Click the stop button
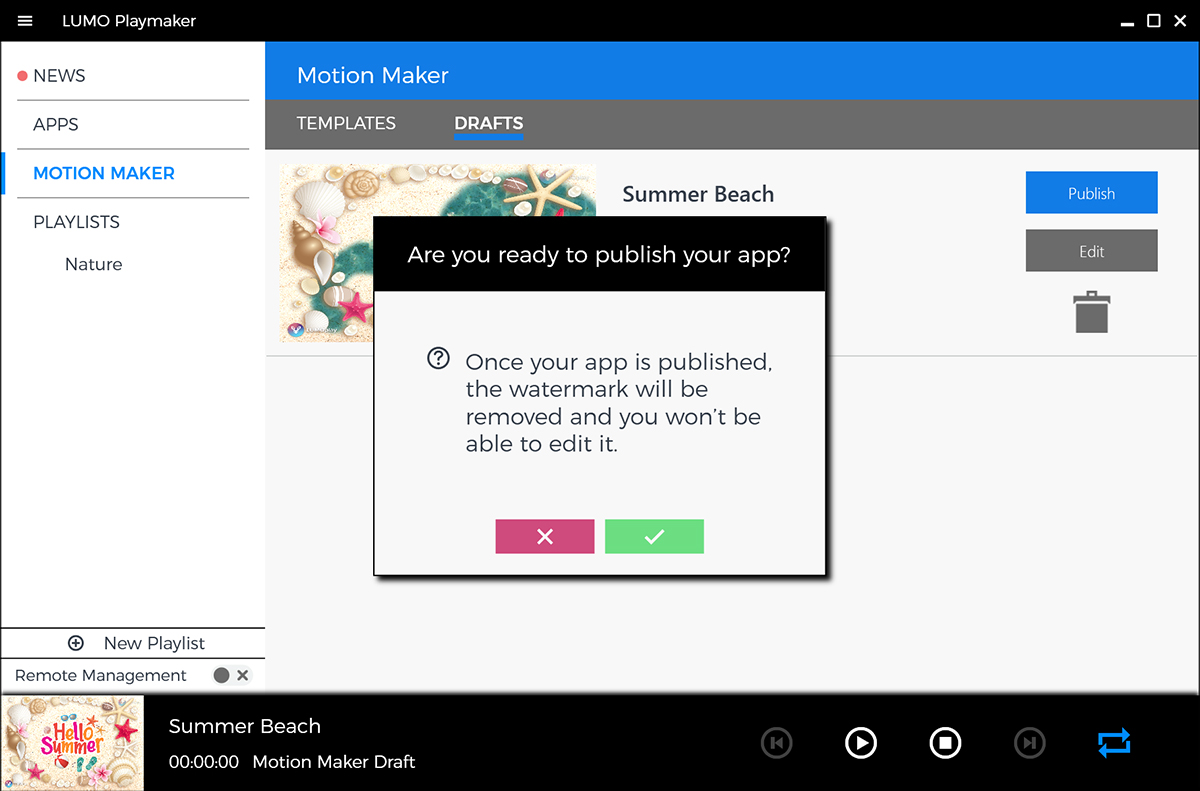This screenshot has height=791, width=1200. (x=945, y=743)
